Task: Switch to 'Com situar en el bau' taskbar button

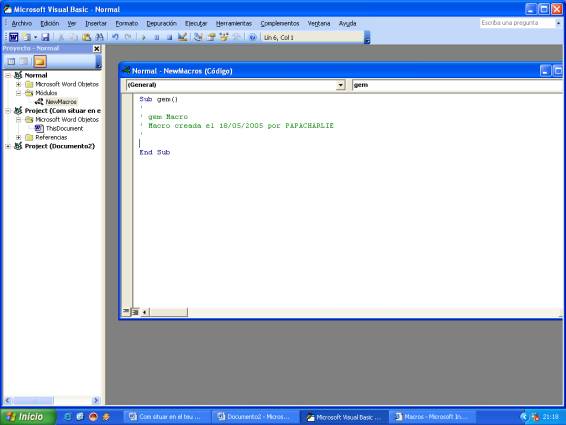Action: (x=167, y=417)
